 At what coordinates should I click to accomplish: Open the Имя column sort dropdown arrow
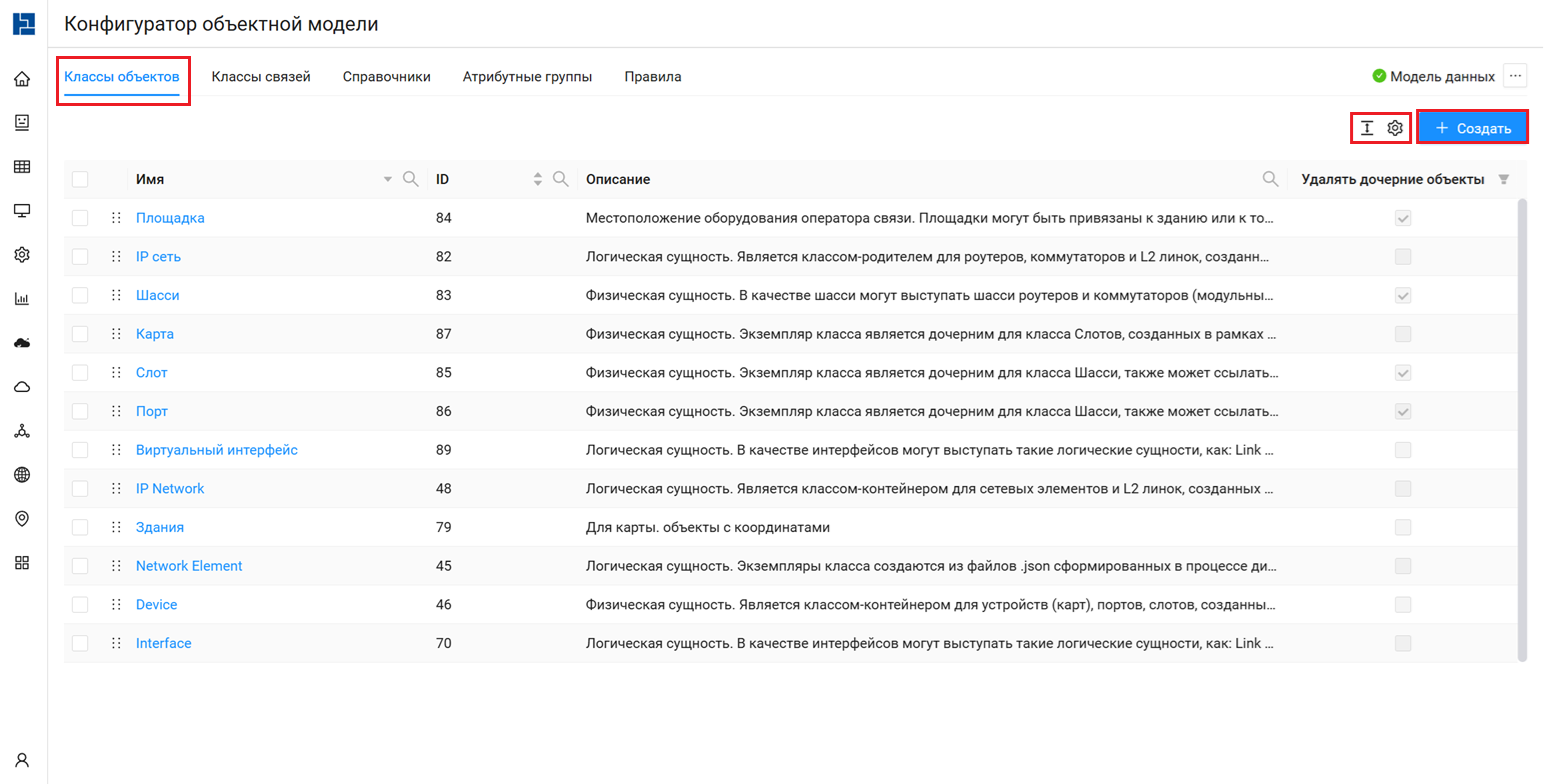click(x=388, y=180)
